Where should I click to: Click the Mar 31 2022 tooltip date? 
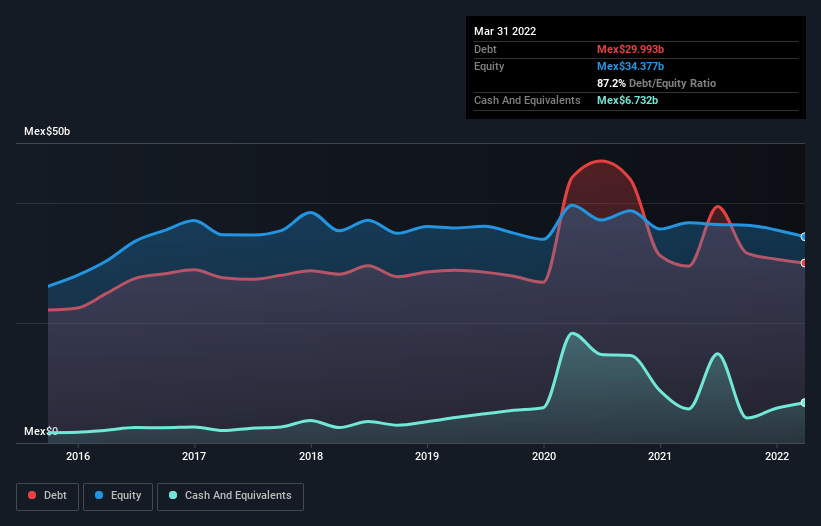[x=505, y=31]
